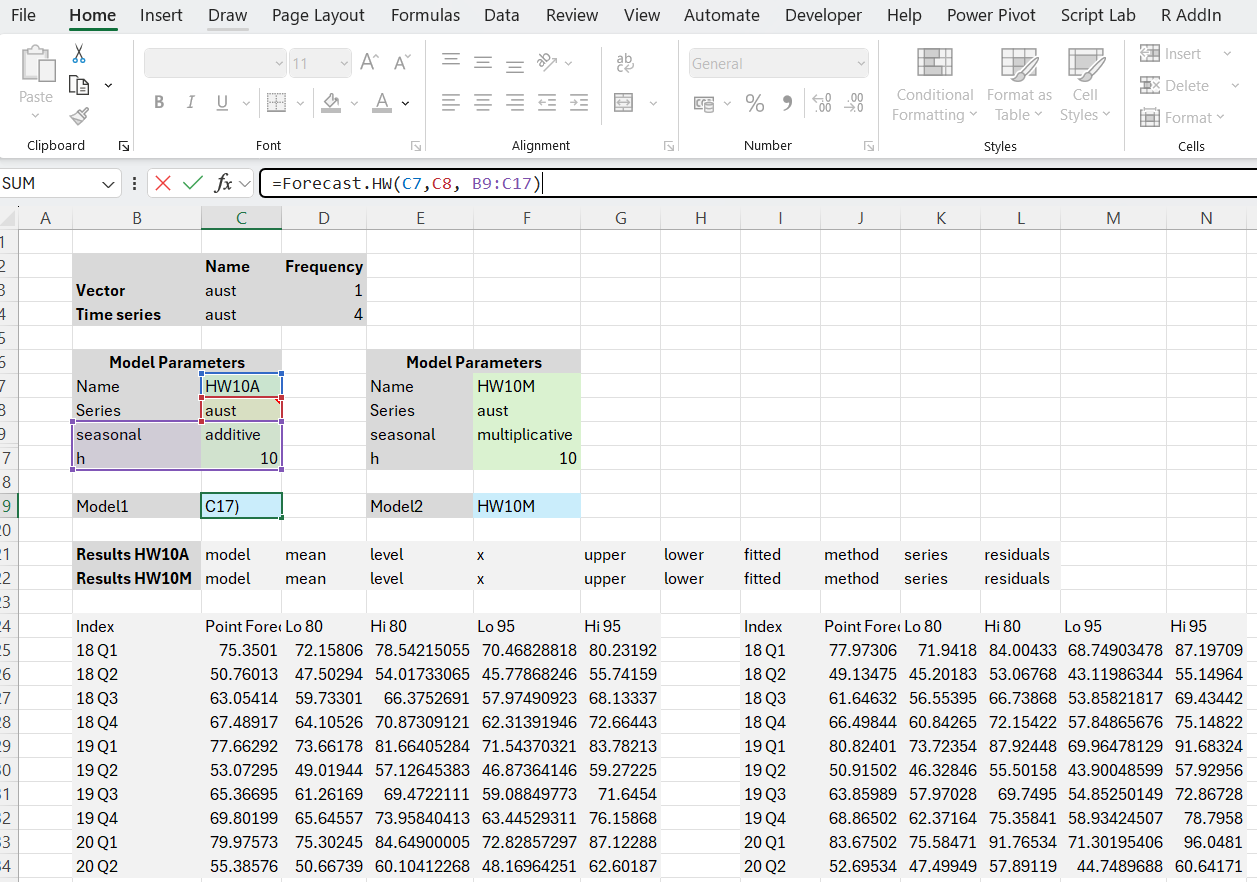Confirm formula with the green checkmark
Viewport: 1257px width, 882px height.
point(193,184)
